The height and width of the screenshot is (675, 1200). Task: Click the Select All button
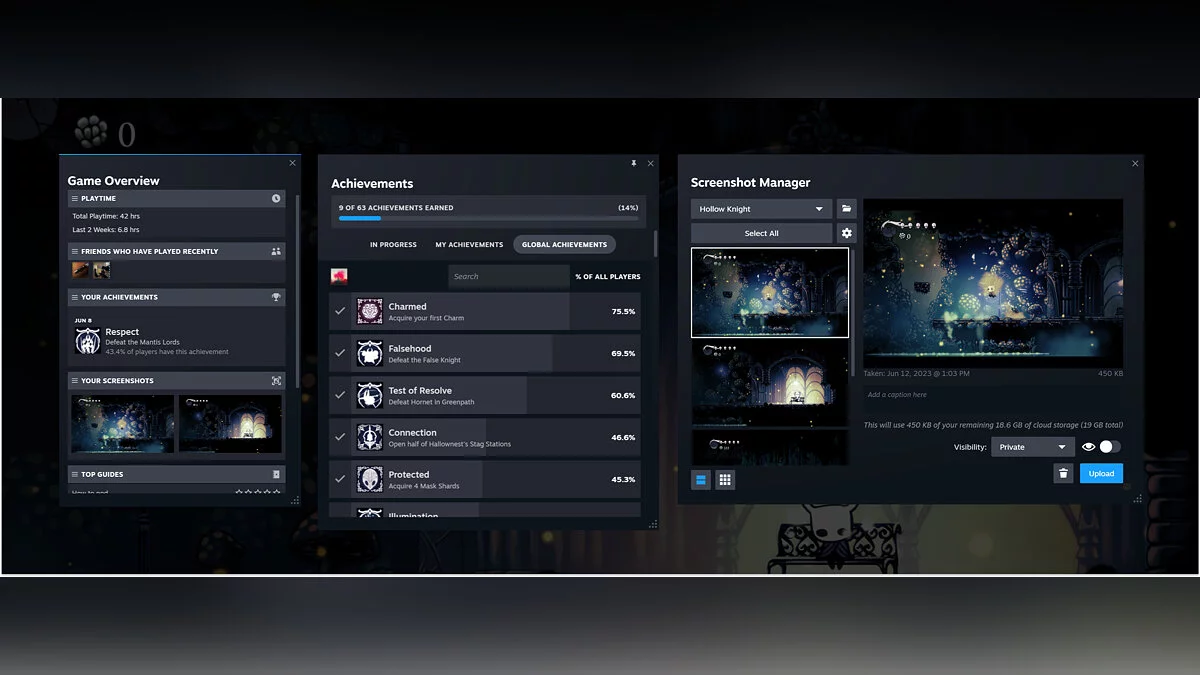(761, 233)
